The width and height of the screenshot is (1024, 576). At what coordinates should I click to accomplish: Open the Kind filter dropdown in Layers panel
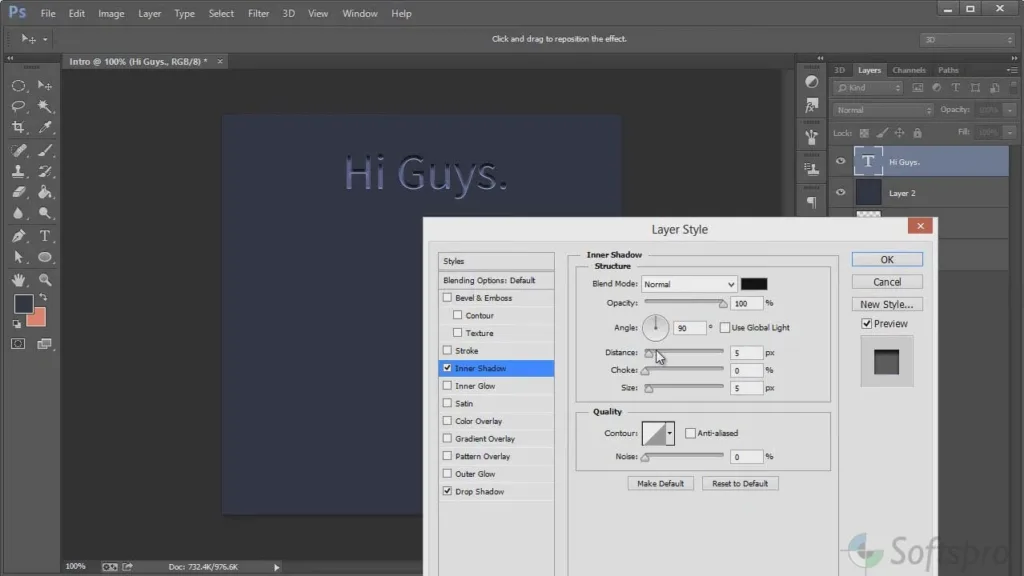866,88
